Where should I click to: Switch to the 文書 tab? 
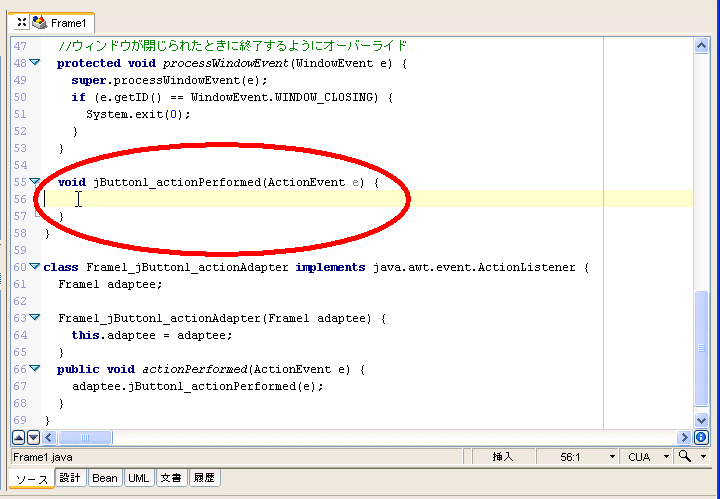(171, 478)
